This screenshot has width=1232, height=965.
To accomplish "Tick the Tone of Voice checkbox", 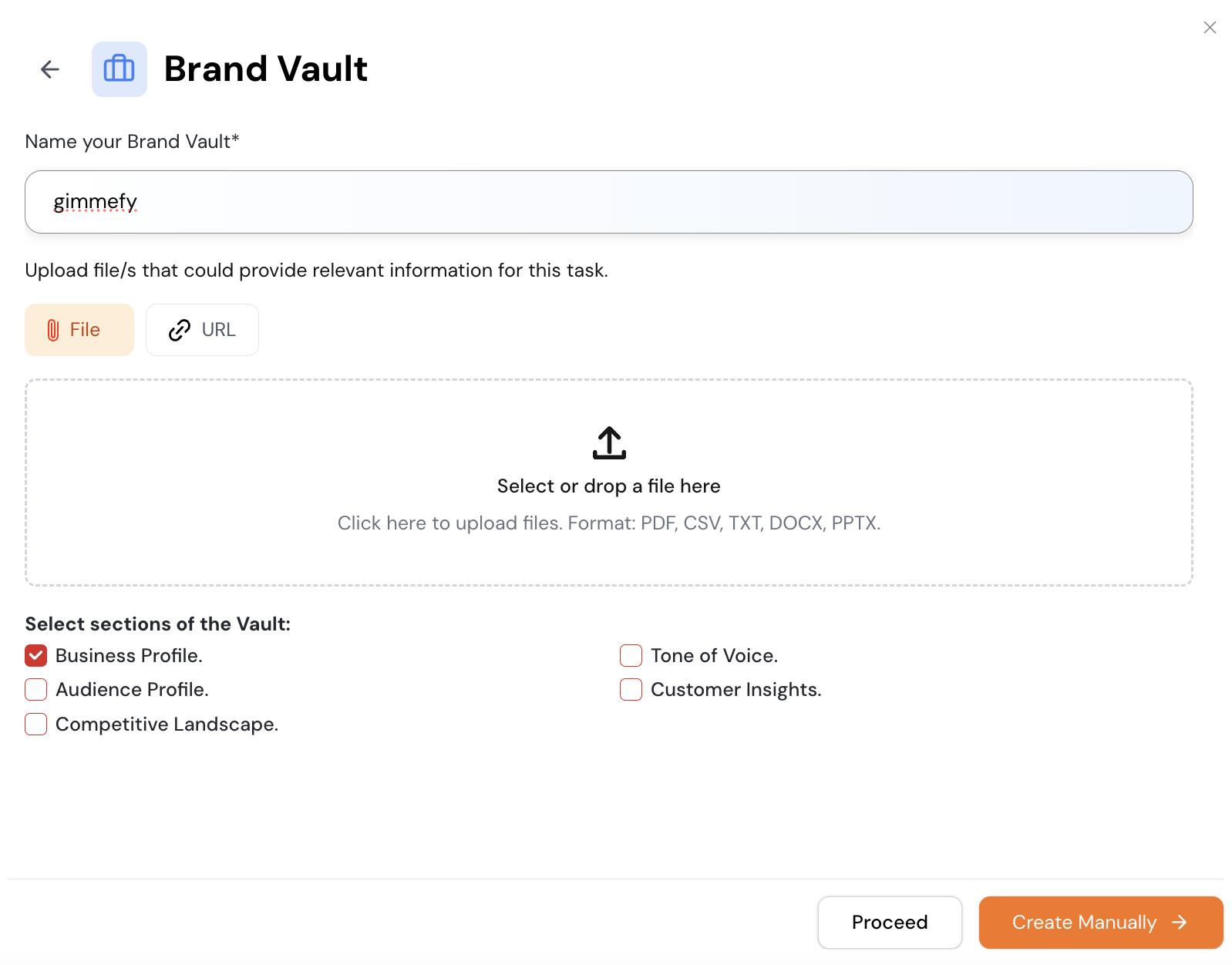I will tap(631, 656).
